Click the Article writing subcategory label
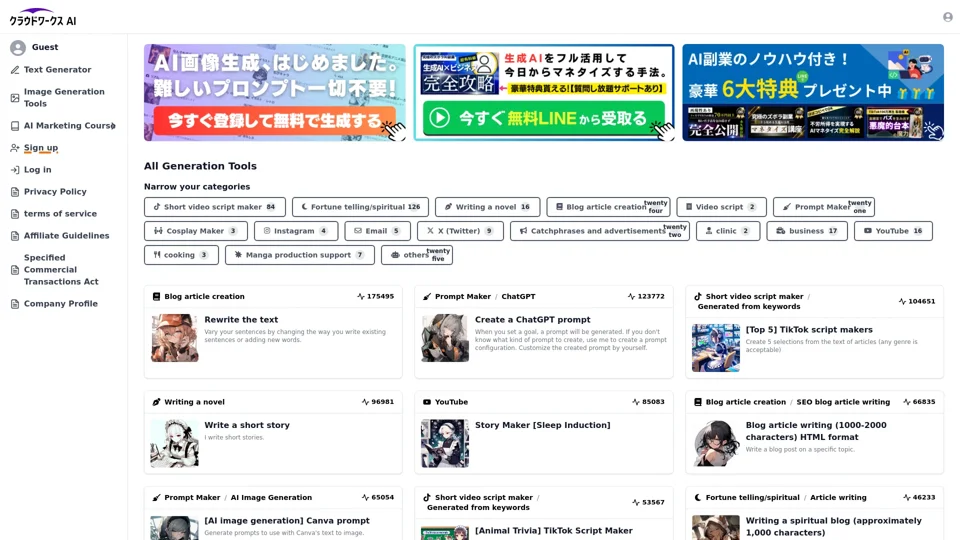The image size is (960, 540). point(838,498)
